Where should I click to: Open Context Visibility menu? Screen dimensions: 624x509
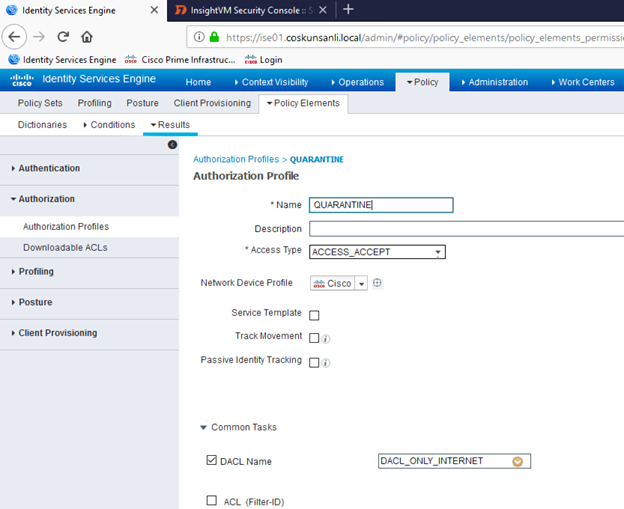tap(271, 82)
